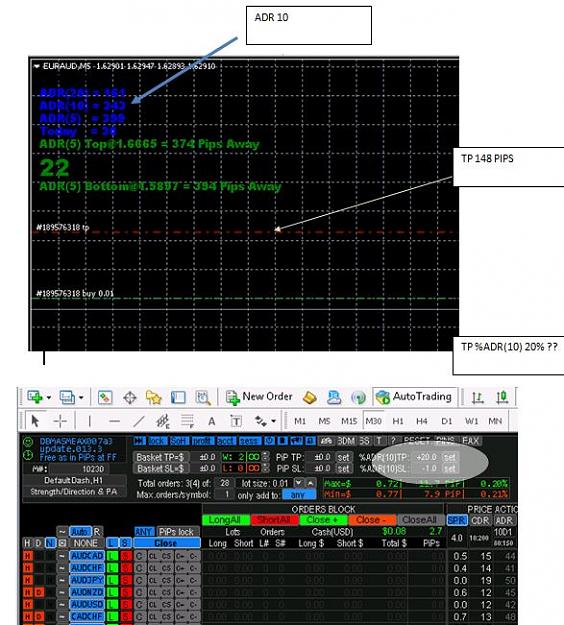Select the horizontal line drawing tool
The height and width of the screenshot is (625, 564).
click(114, 421)
